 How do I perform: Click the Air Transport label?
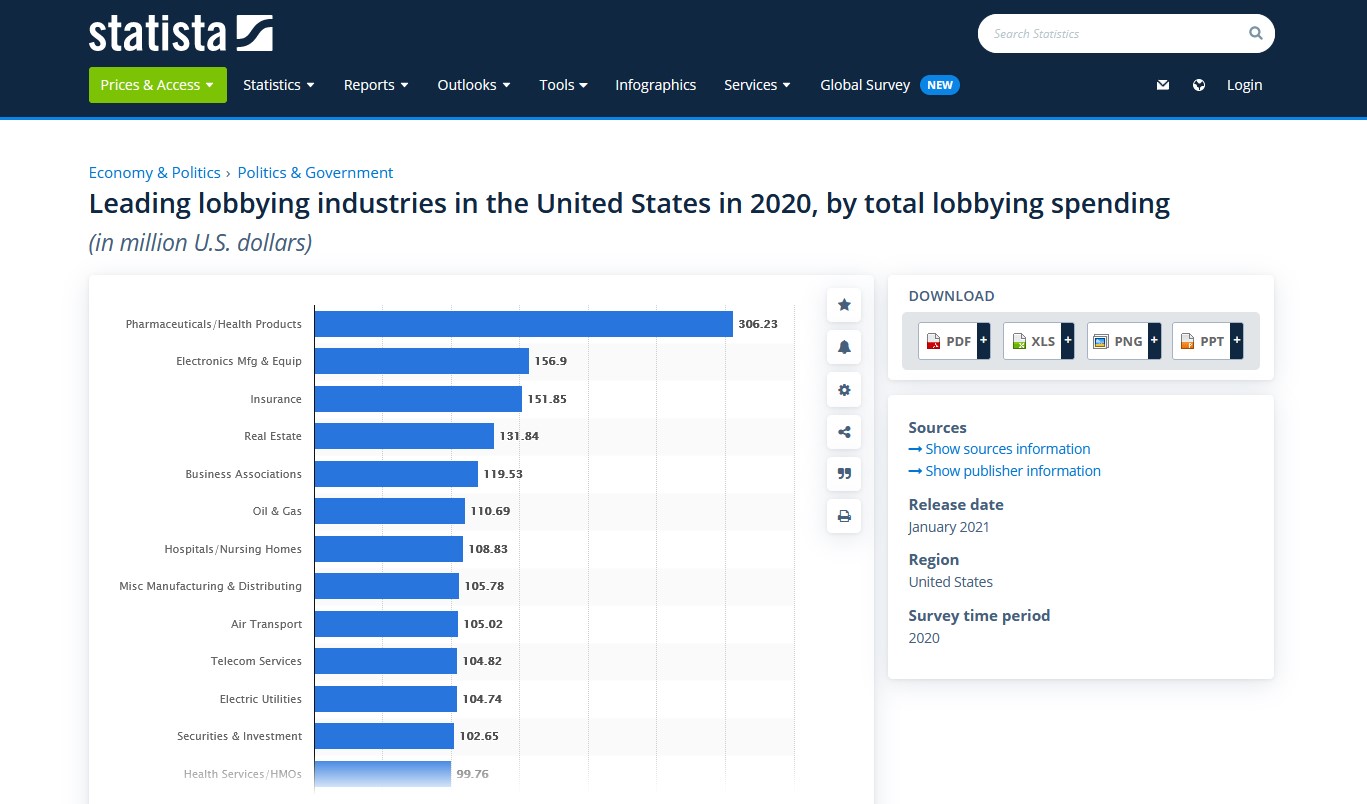coord(266,624)
